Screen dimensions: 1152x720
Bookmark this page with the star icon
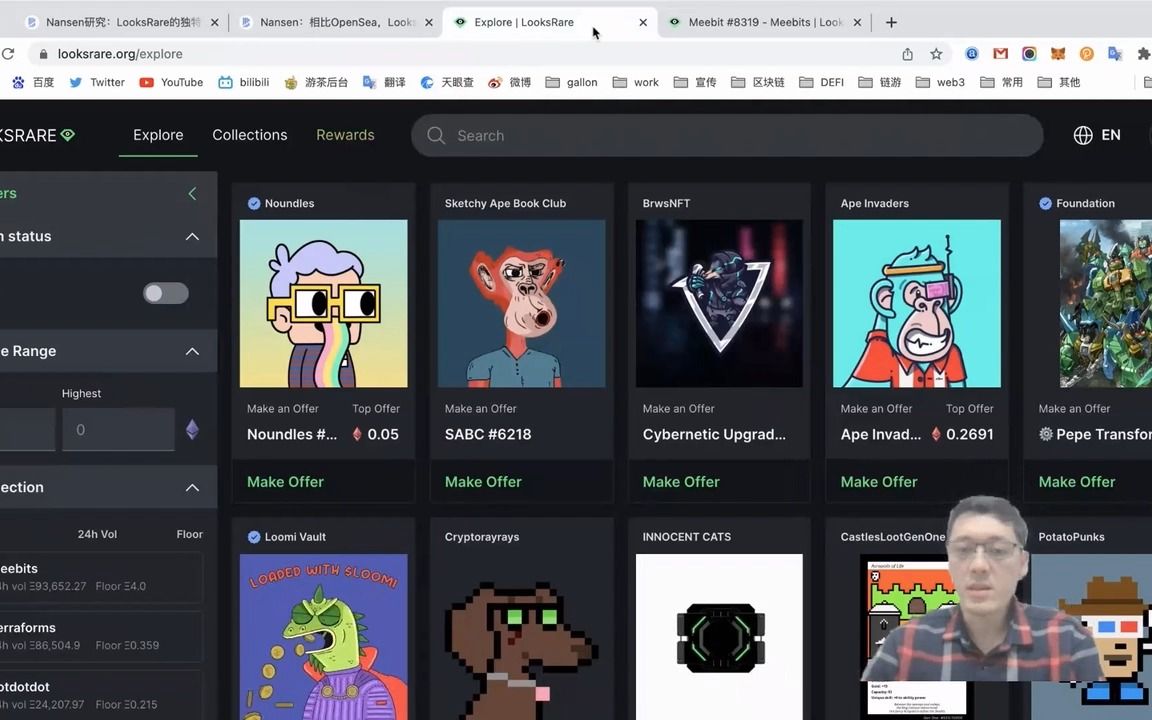point(936,54)
